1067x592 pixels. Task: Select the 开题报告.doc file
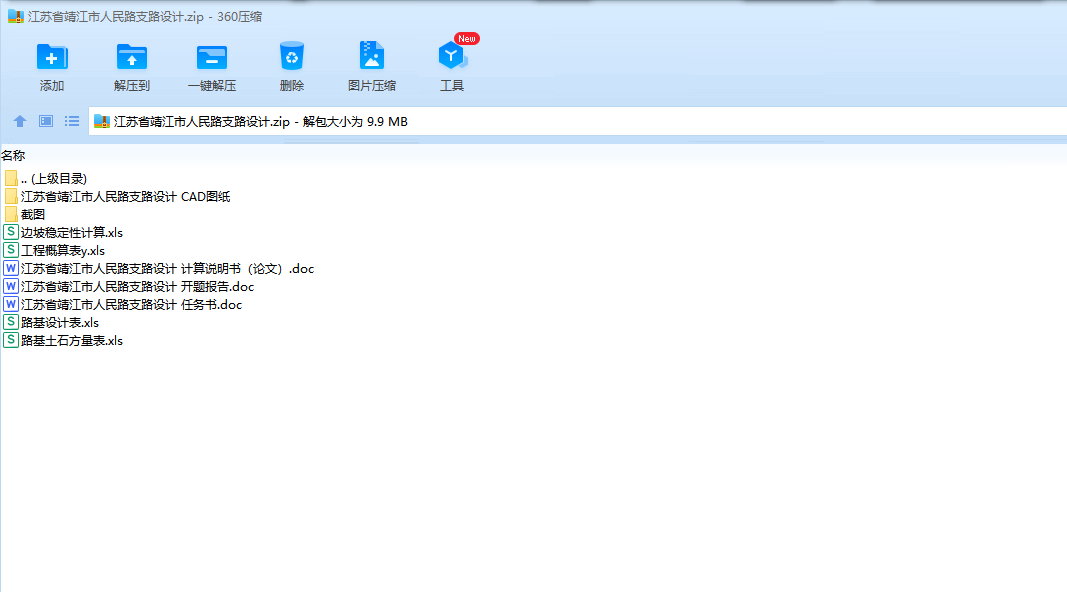[x=137, y=286]
